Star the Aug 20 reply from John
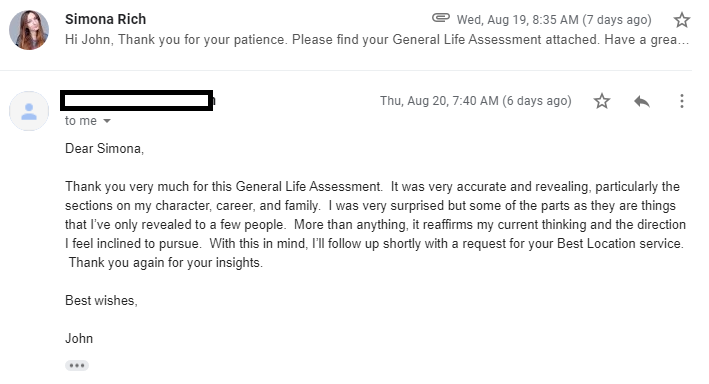Viewport: 709px width, 384px height. (601, 101)
